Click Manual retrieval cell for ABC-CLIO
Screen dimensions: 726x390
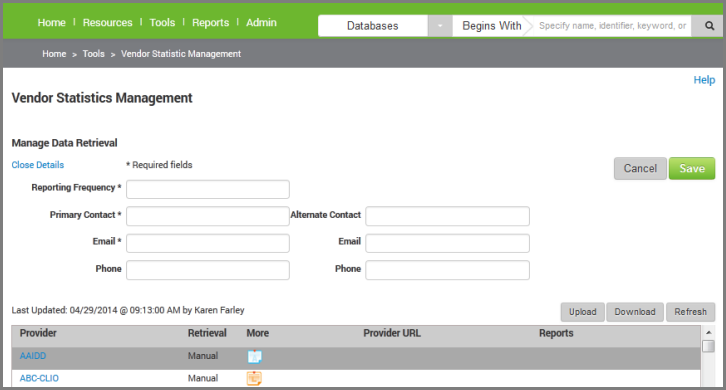tap(203, 378)
